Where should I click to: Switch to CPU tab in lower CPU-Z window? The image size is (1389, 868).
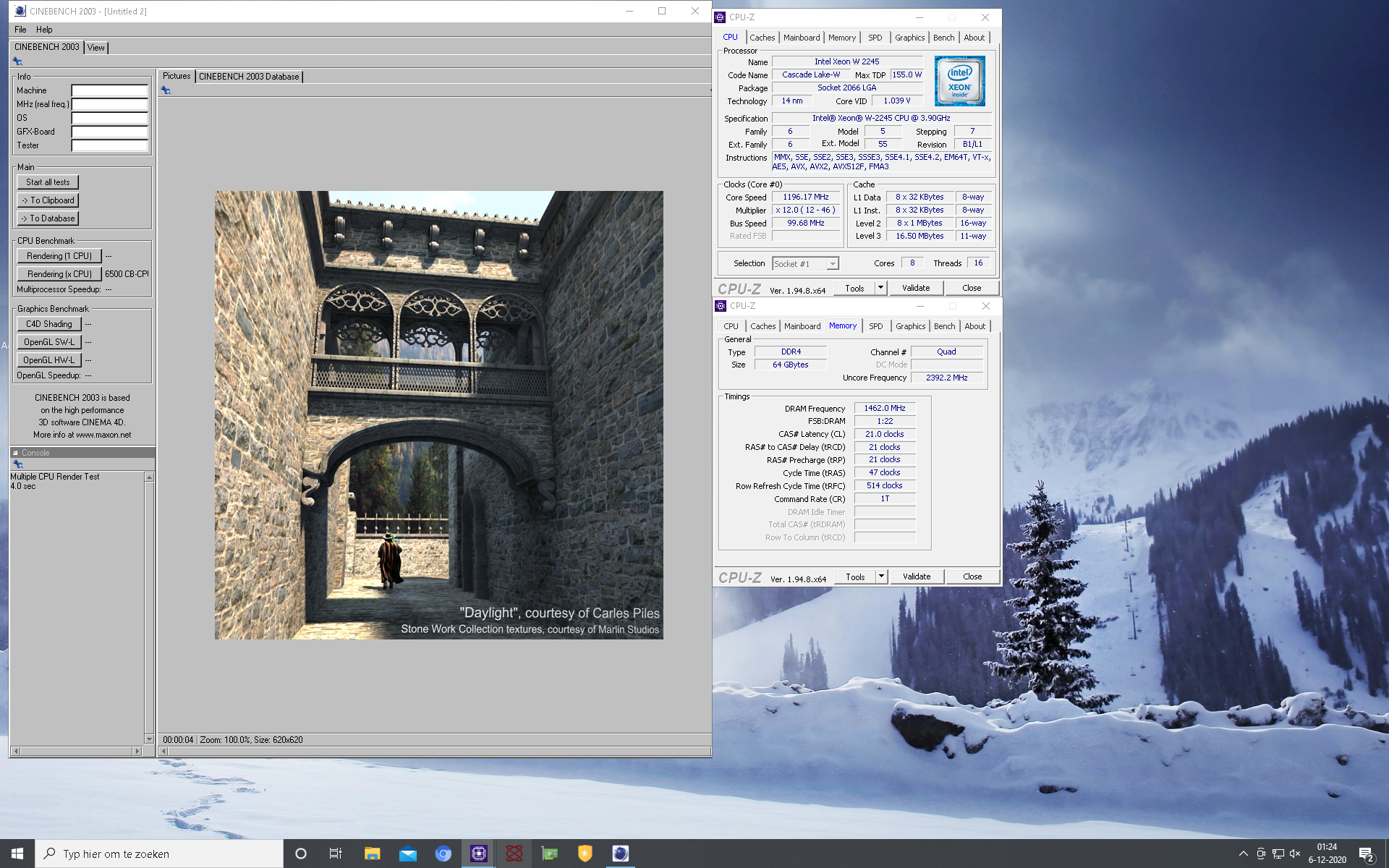click(x=731, y=326)
